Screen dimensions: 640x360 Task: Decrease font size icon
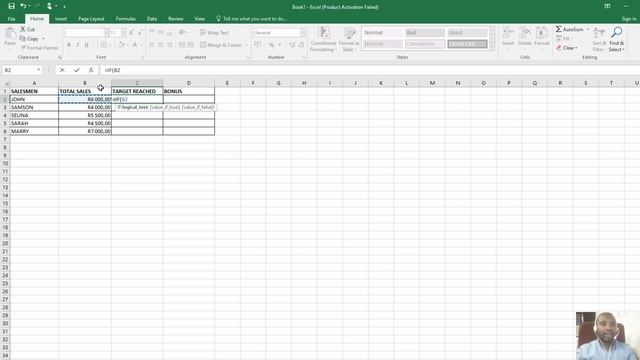[140, 32]
